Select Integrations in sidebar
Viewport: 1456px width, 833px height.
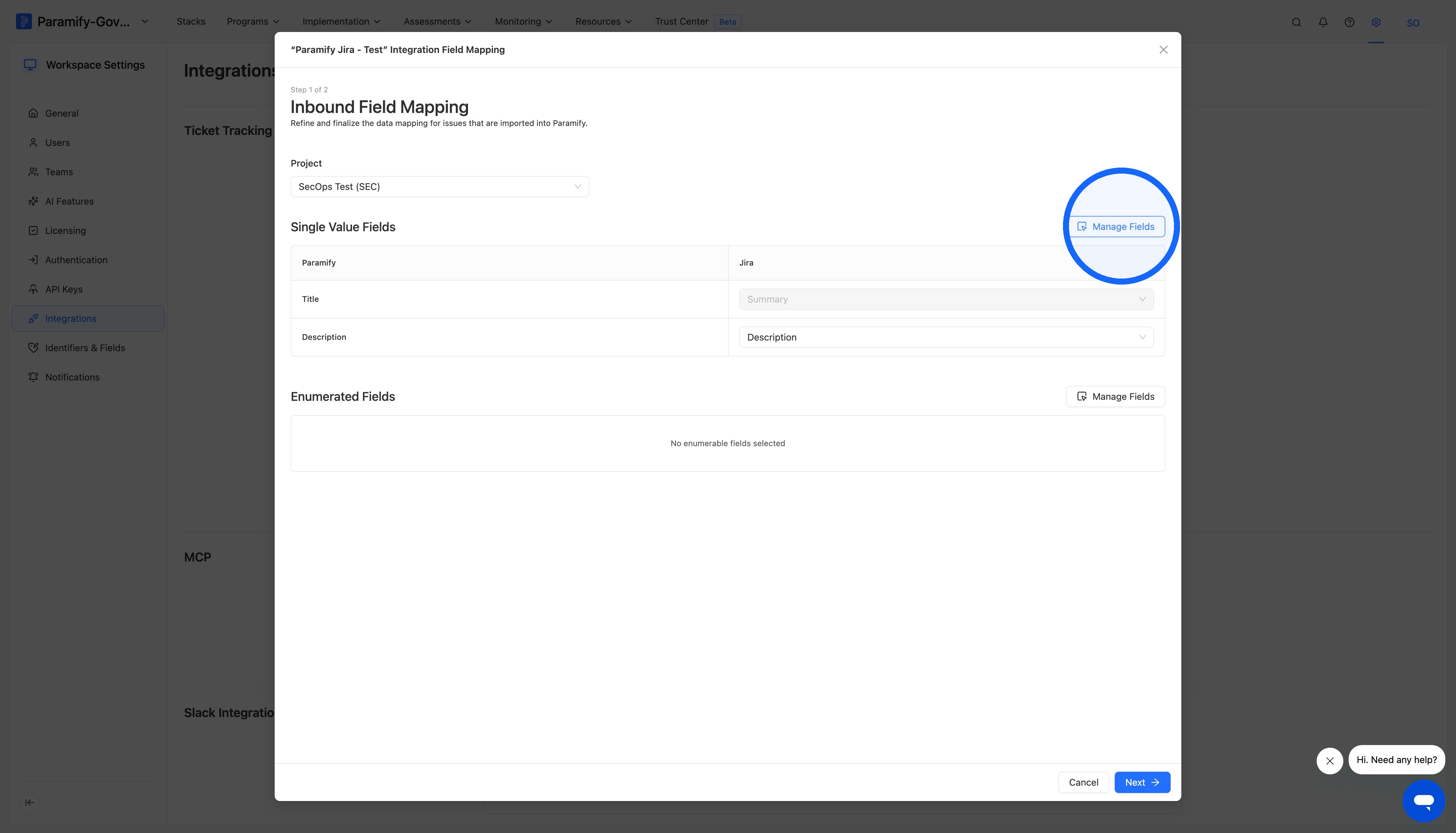click(x=88, y=319)
